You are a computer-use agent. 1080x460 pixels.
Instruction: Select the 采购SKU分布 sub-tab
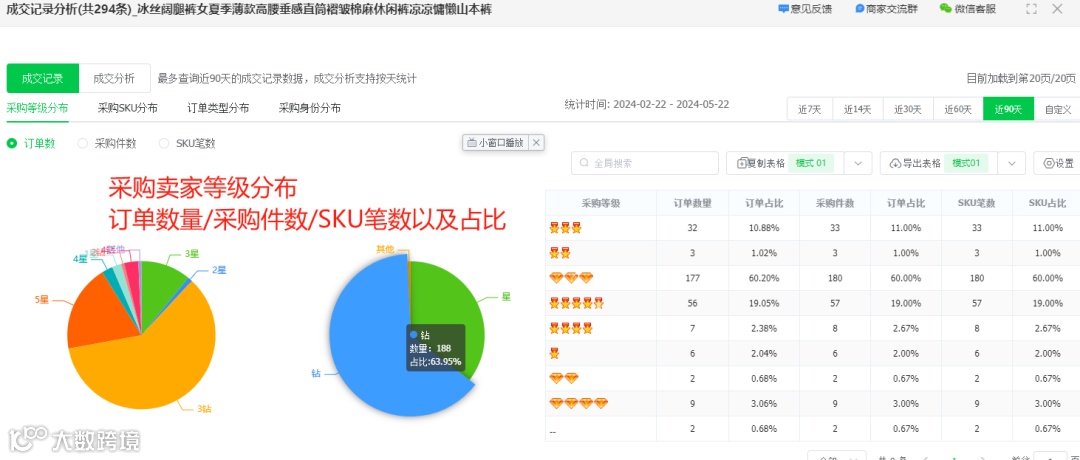click(127, 108)
